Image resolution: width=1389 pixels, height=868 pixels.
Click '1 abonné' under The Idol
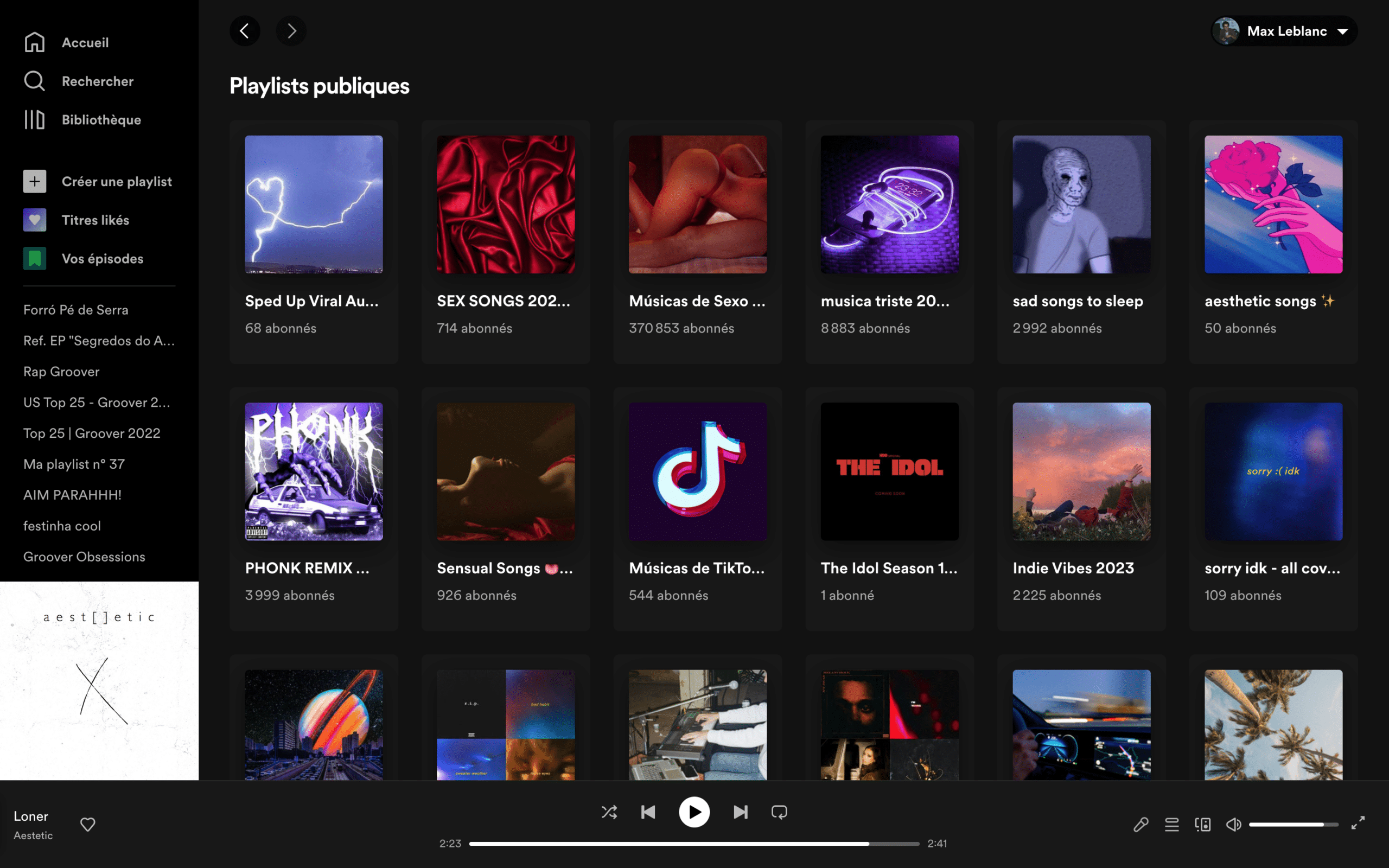click(847, 595)
